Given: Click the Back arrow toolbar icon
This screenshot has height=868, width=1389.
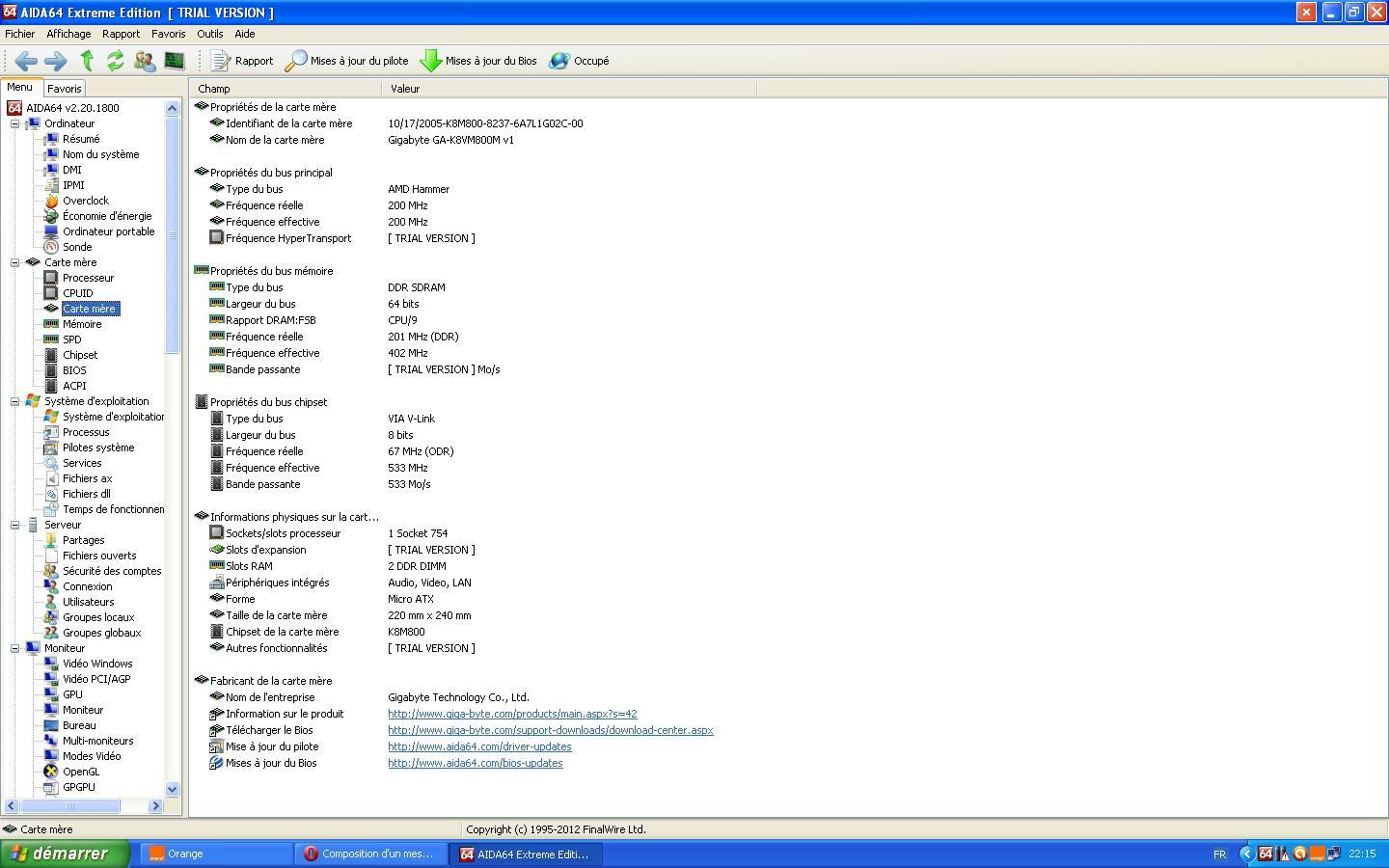Looking at the screenshot, I should click(x=26, y=61).
